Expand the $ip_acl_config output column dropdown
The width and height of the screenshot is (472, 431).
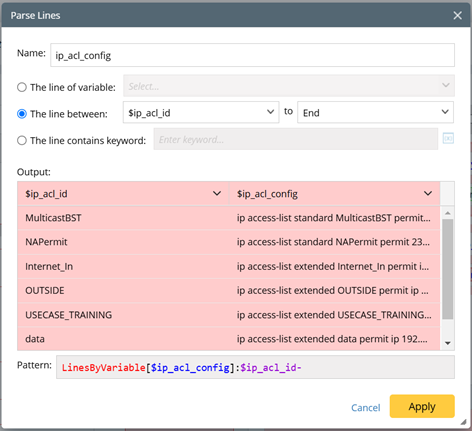tap(428, 193)
